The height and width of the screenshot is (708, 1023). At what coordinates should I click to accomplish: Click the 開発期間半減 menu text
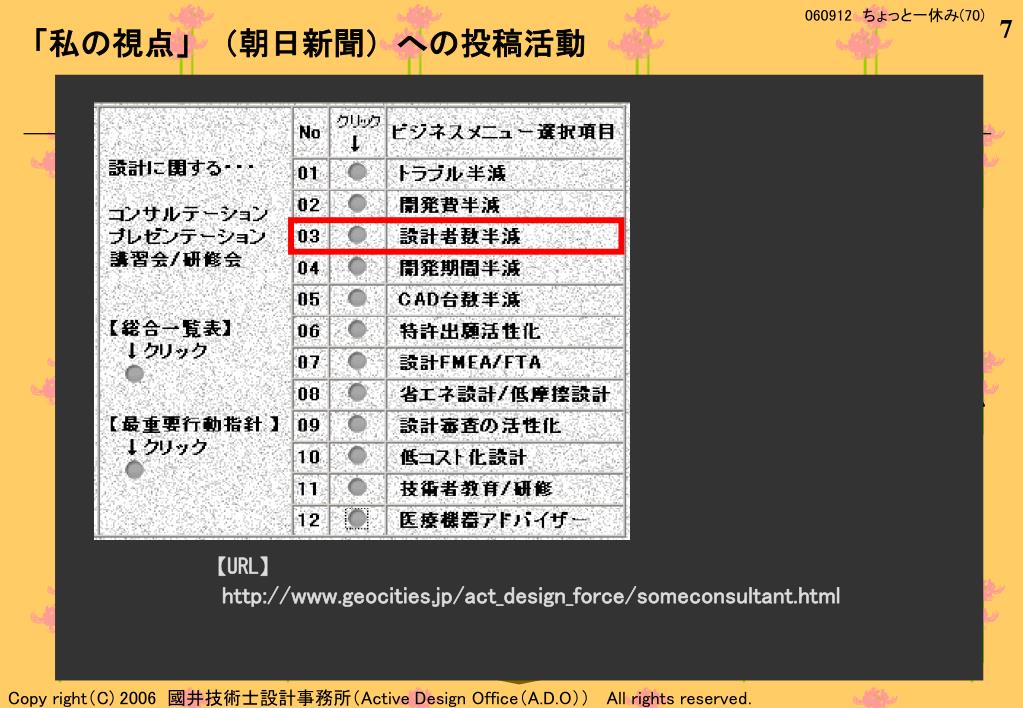460,268
